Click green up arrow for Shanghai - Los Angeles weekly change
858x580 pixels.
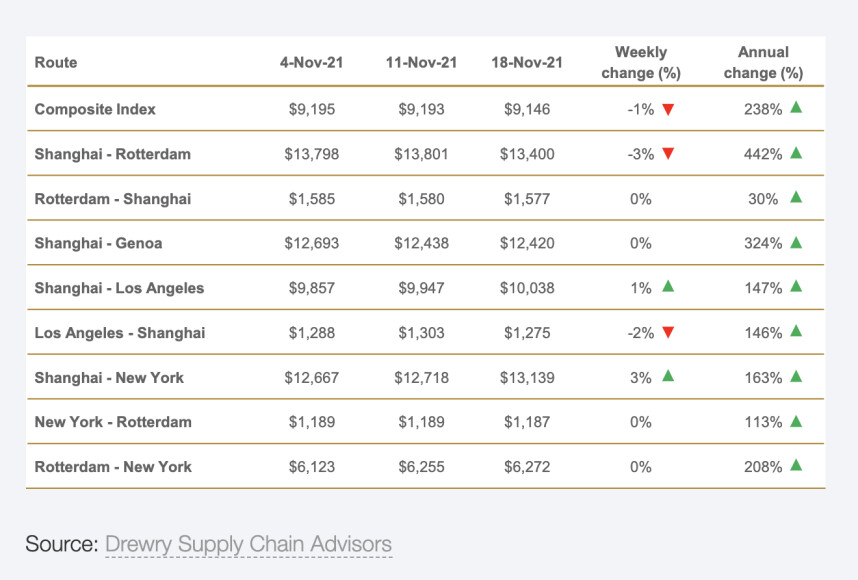[x=668, y=287]
